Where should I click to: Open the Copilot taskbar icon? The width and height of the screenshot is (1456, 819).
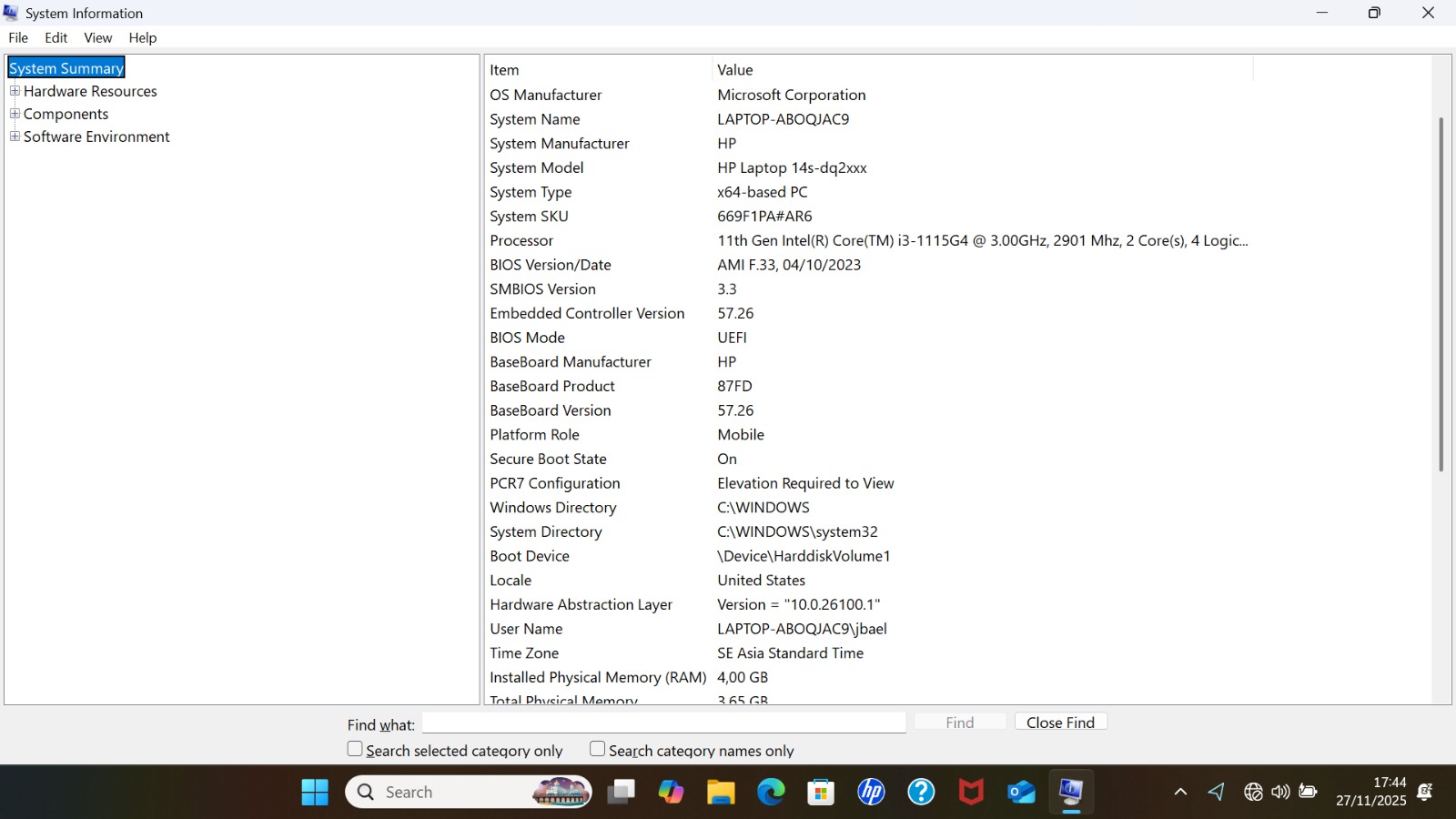pos(671,792)
